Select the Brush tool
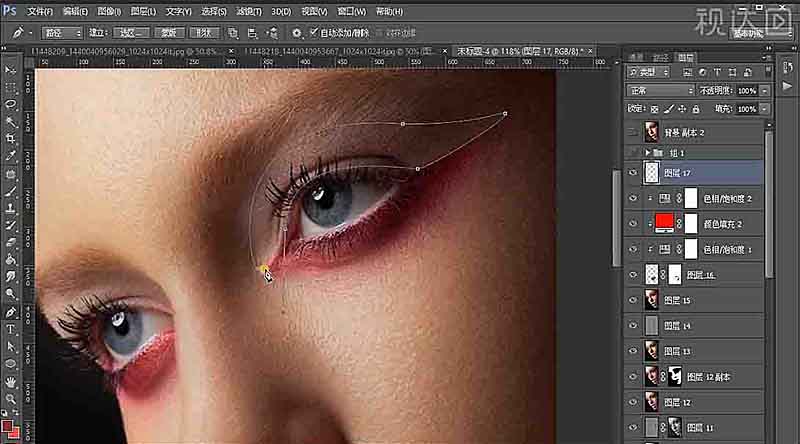This screenshot has width=800, height=444. click(10, 191)
